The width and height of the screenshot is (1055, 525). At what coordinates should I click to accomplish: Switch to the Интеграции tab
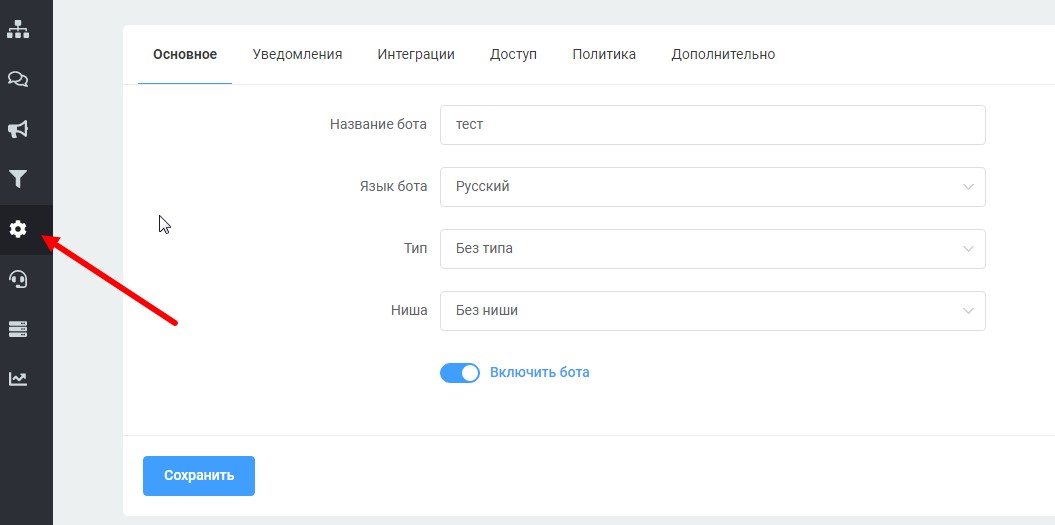click(416, 54)
